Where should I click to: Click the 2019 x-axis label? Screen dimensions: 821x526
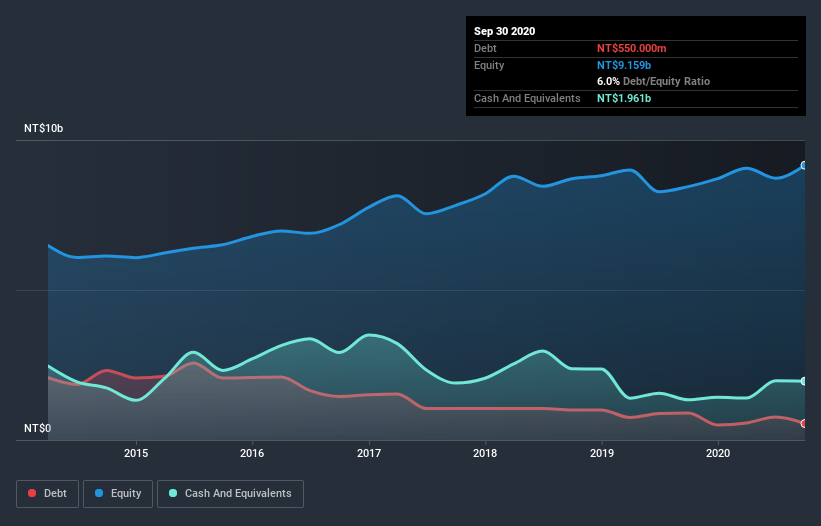click(x=602, y=453)
